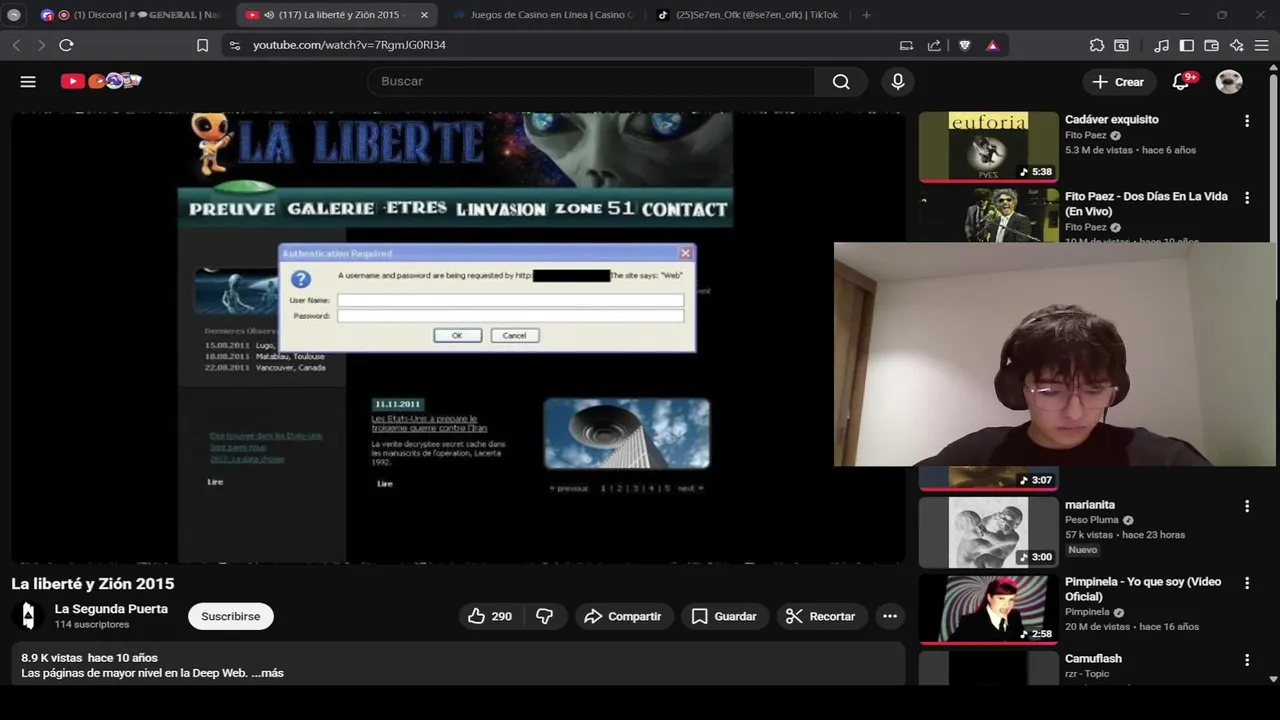
Task: Click the 114 suscriptores text
Action: click(92, 624)
